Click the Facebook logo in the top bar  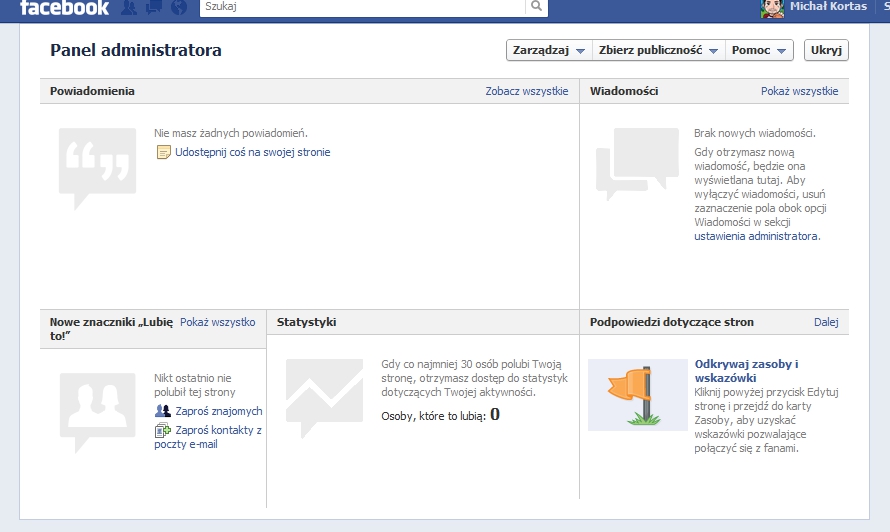tap(64, 8)
